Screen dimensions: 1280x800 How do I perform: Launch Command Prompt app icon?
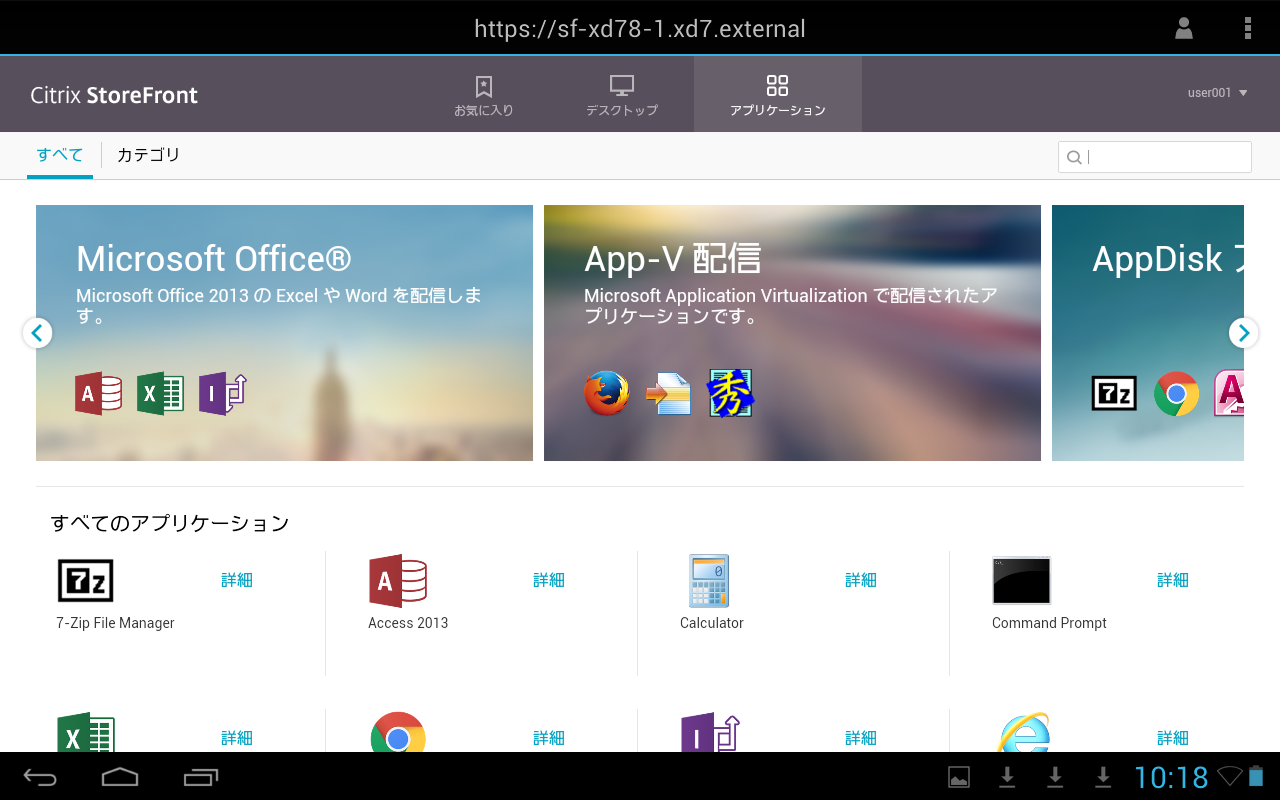pos(1021,580)
